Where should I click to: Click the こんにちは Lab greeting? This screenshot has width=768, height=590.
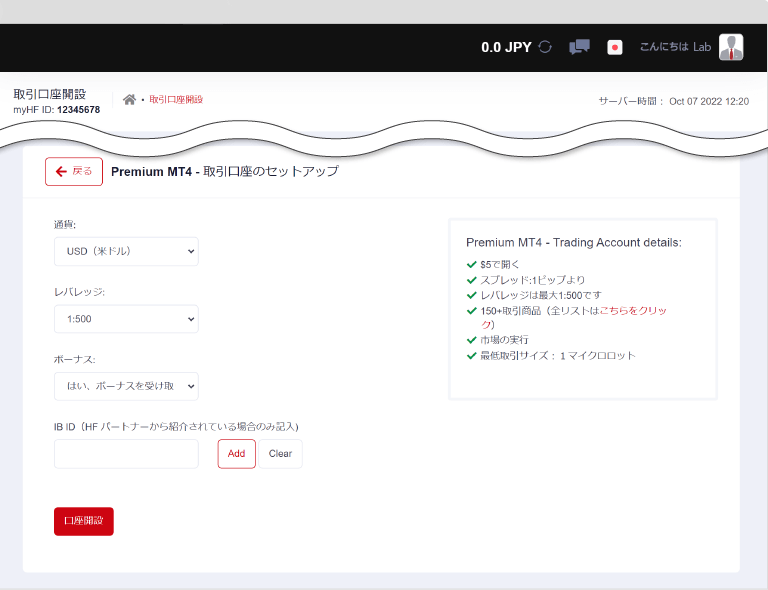coord(675,47)
